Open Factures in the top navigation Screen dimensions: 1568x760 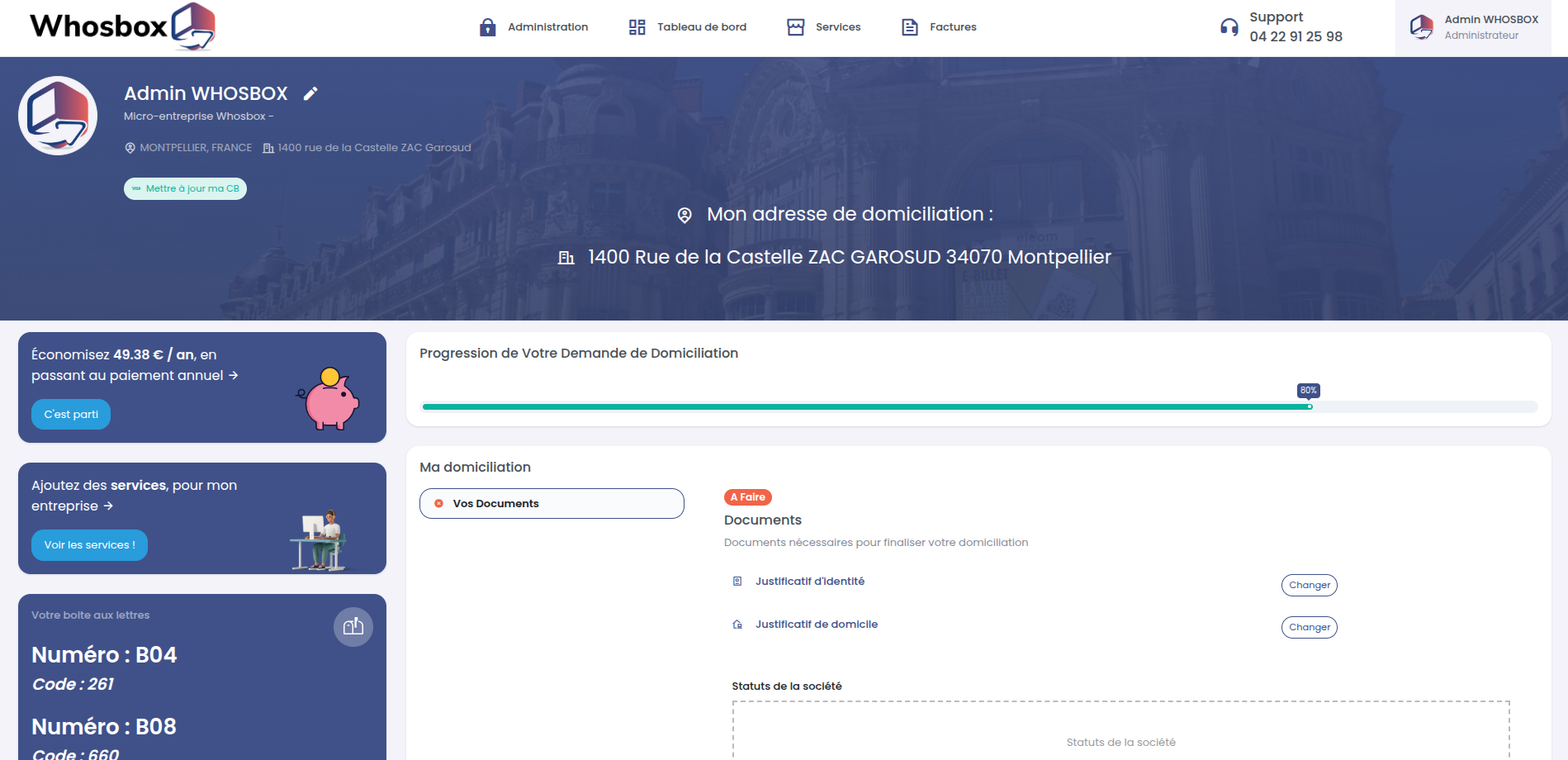(x=939, y=27)
